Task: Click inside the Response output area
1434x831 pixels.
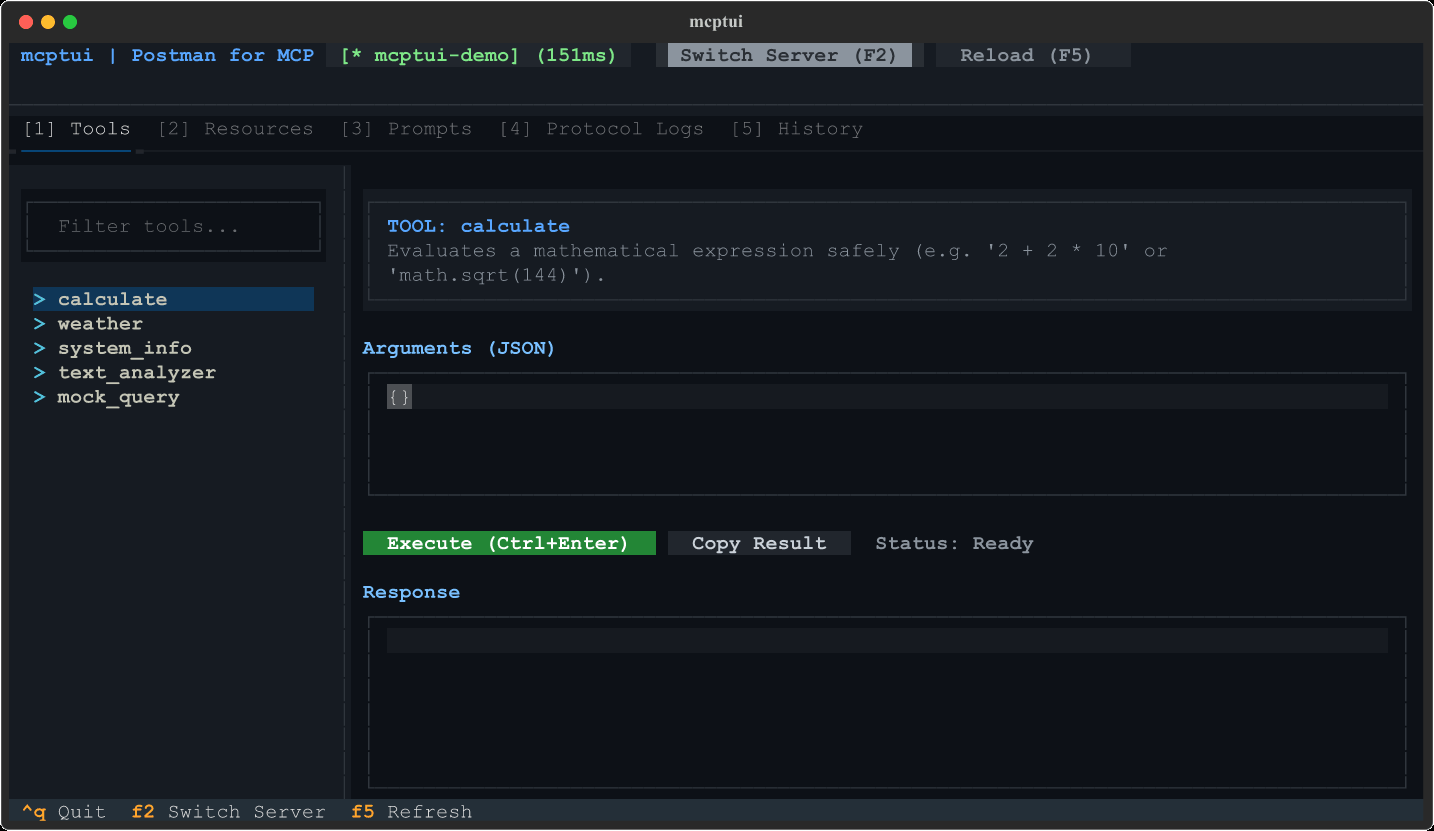Action: point(887,702)
